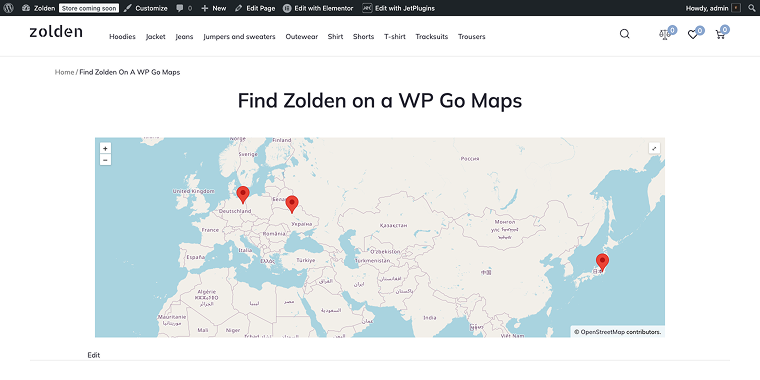This screenshot has height=380, width=760.
Task: Click the map marker near Ukraine
Action: (x=291, y=204)
